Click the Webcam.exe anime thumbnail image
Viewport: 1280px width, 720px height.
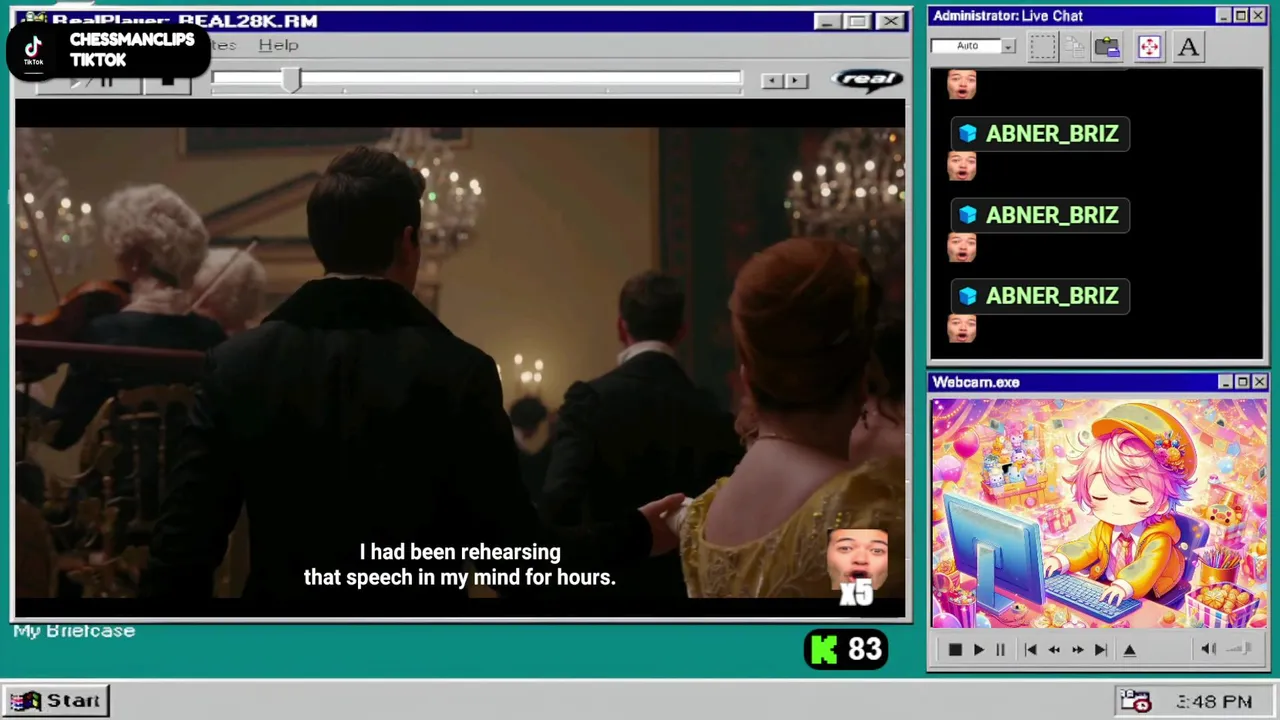(1099, 514)
